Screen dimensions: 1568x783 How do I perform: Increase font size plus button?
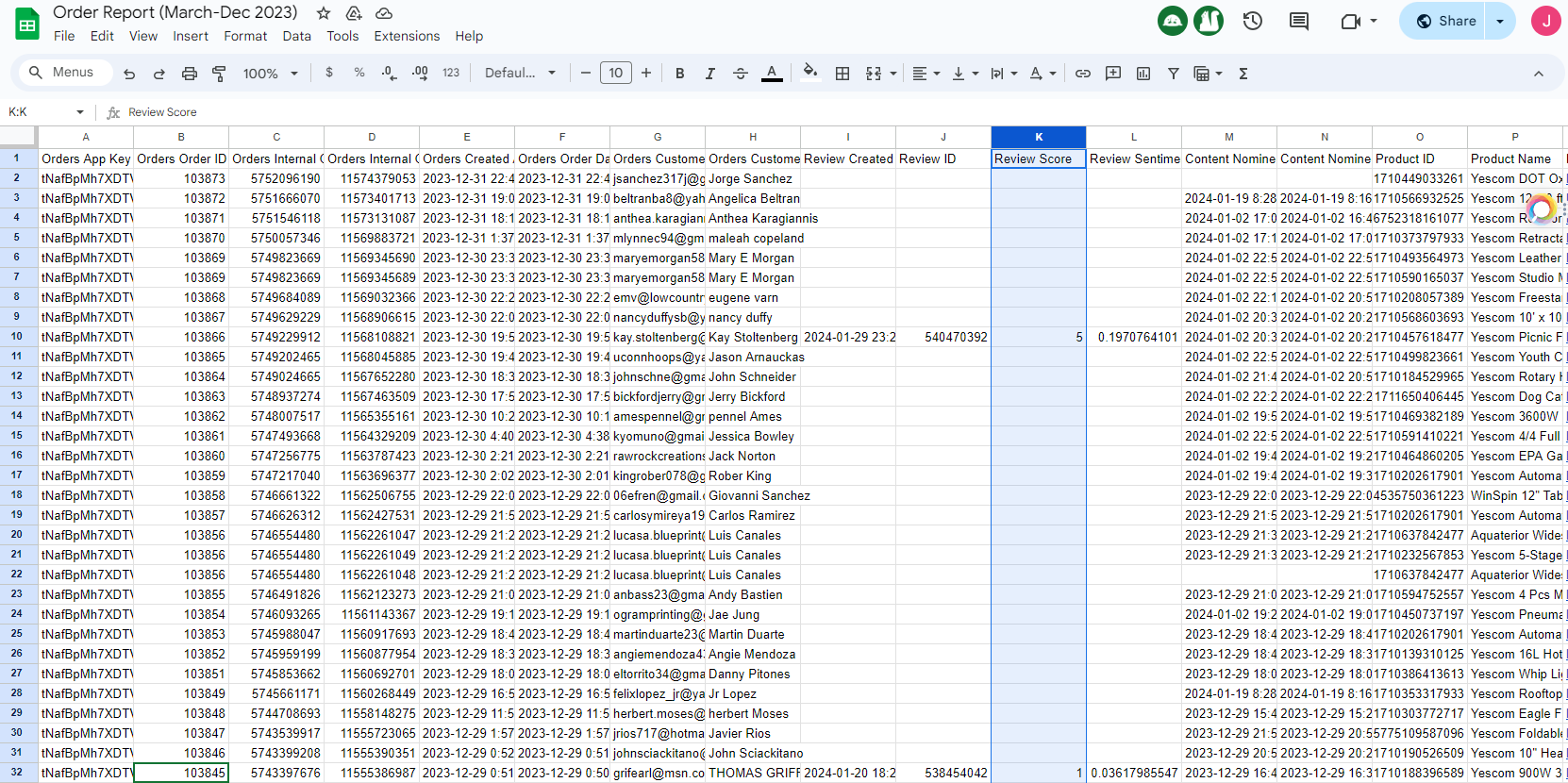pyautogui.click(x=646, y=73)
